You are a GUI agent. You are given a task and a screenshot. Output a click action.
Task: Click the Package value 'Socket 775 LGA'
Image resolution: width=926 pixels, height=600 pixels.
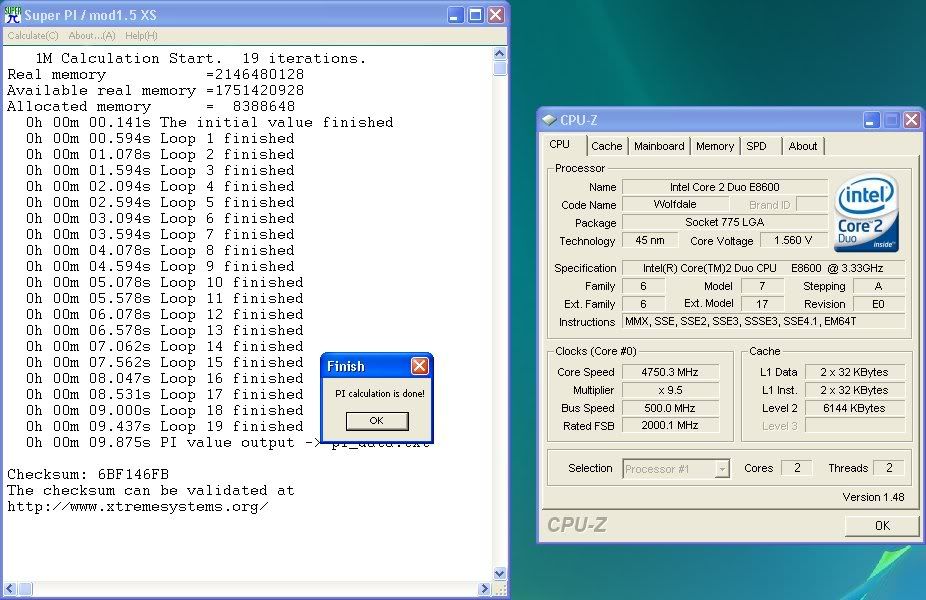click(x=725, y=222)
